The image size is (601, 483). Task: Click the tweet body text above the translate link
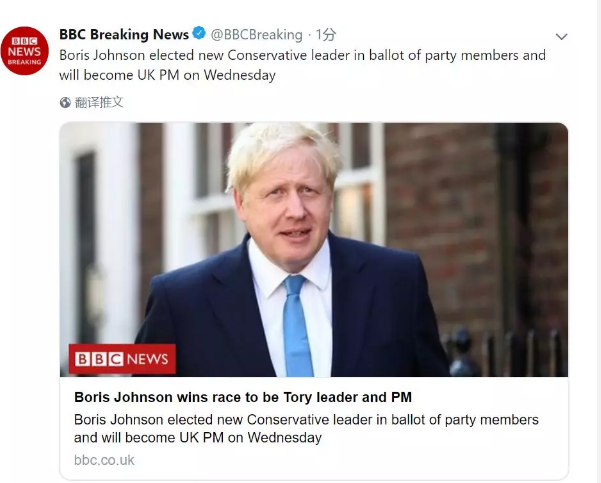[302, 65]
